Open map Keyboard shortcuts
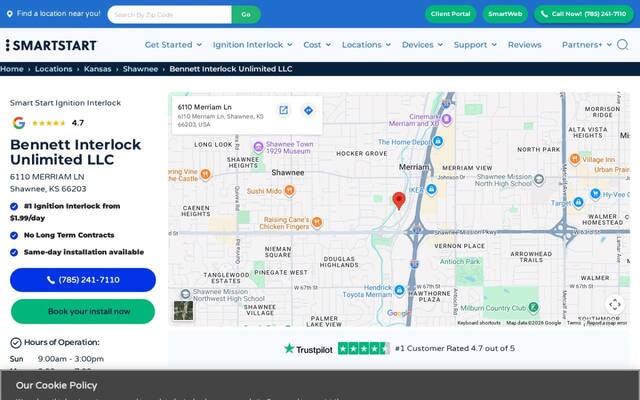Image resolution: width=640 pixels, height=400 pixels. coord(479,323)
